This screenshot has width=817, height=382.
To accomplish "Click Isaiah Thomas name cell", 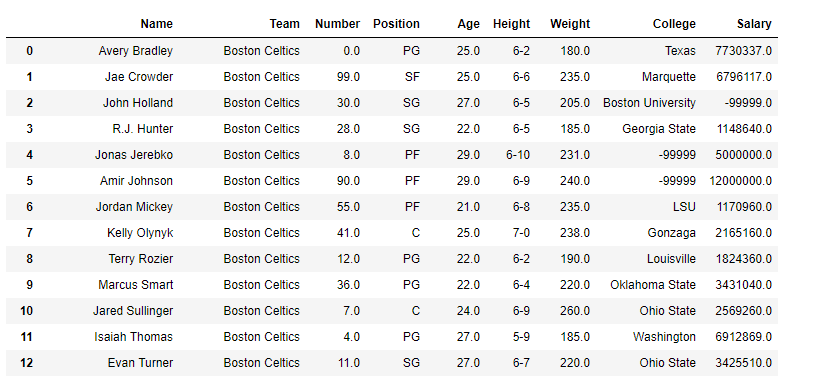I will pos(133,337).
